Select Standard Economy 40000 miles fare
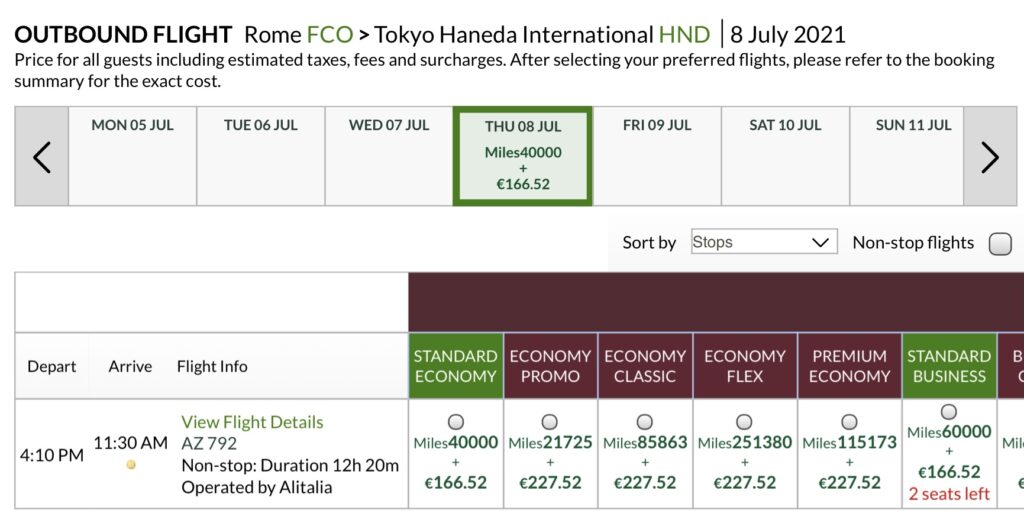The height and width of the screenshot is (523, 1024). point(456,422)
